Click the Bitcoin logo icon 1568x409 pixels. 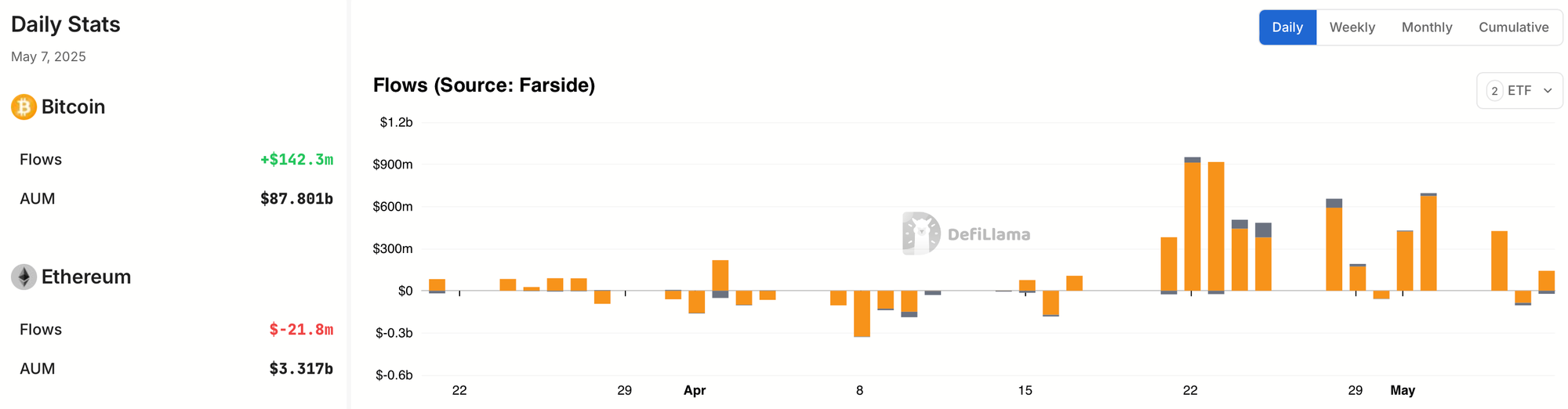(24, 107)
